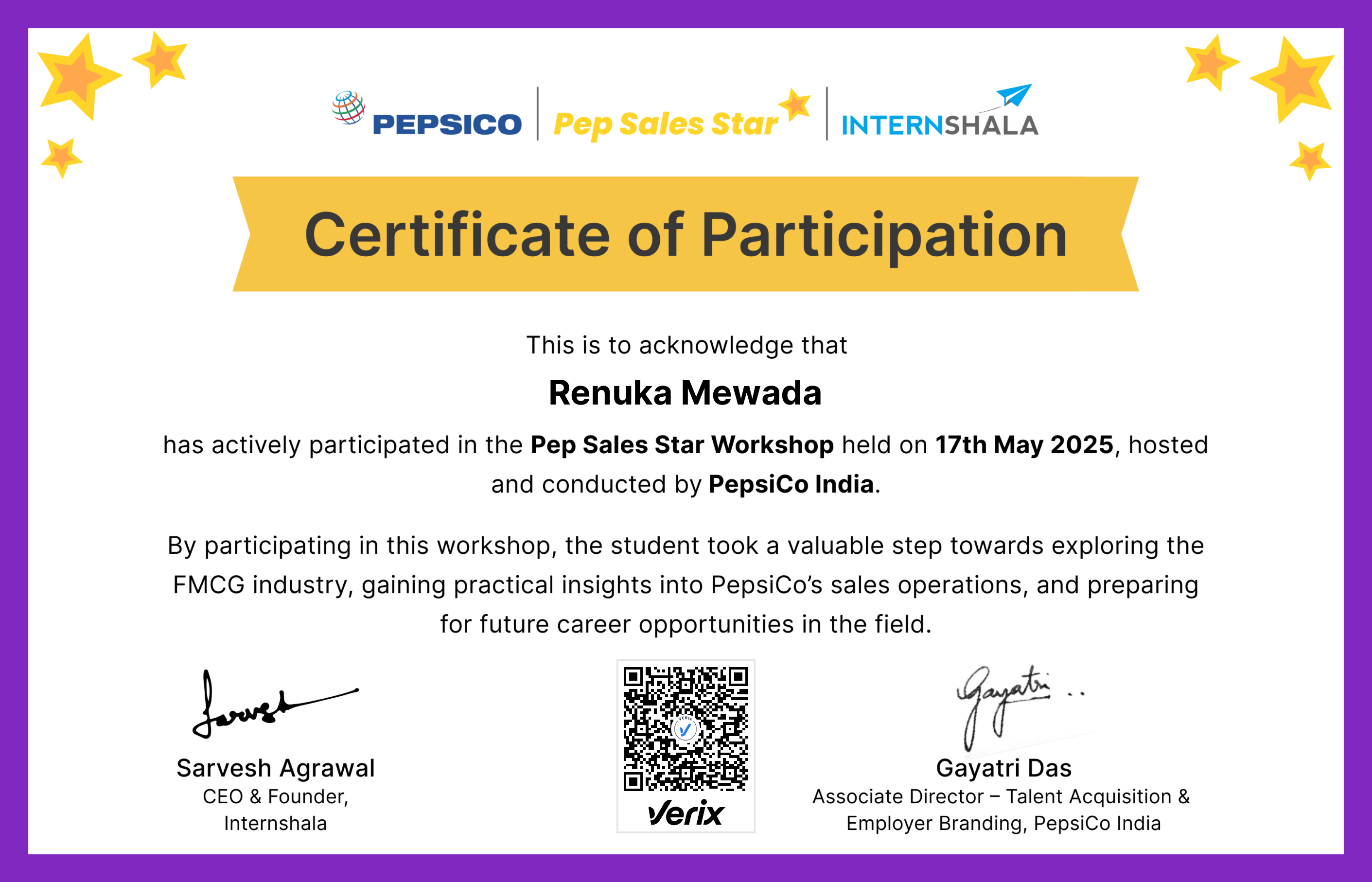The image size is (1372, 882).
Task: Click the line 'This is to acknowledge that'
Action: pyautogui.click(x=686, y=345)
